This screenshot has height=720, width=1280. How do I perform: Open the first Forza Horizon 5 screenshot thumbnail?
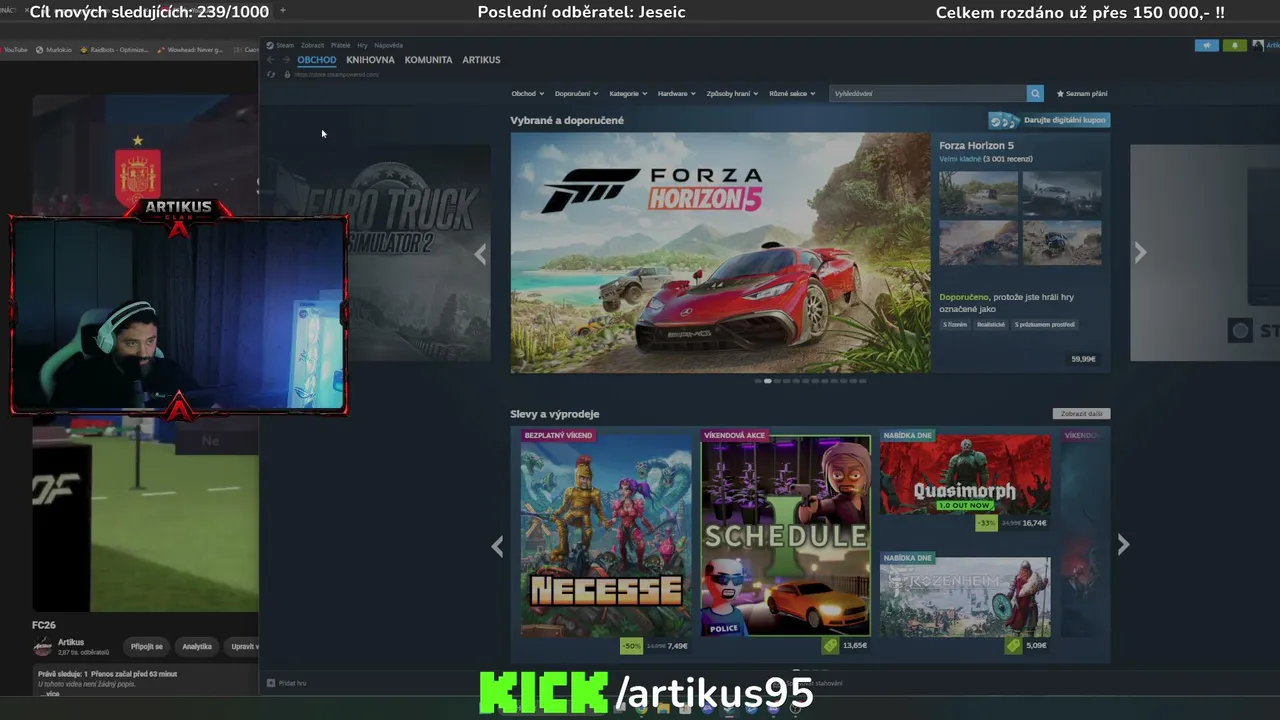(978, 193)
